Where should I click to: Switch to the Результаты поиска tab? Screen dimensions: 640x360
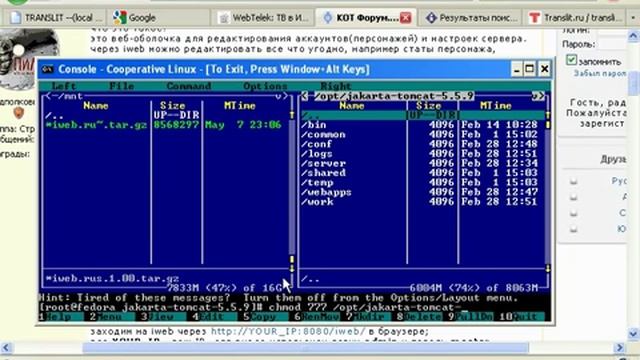click(x=471, y=18)
